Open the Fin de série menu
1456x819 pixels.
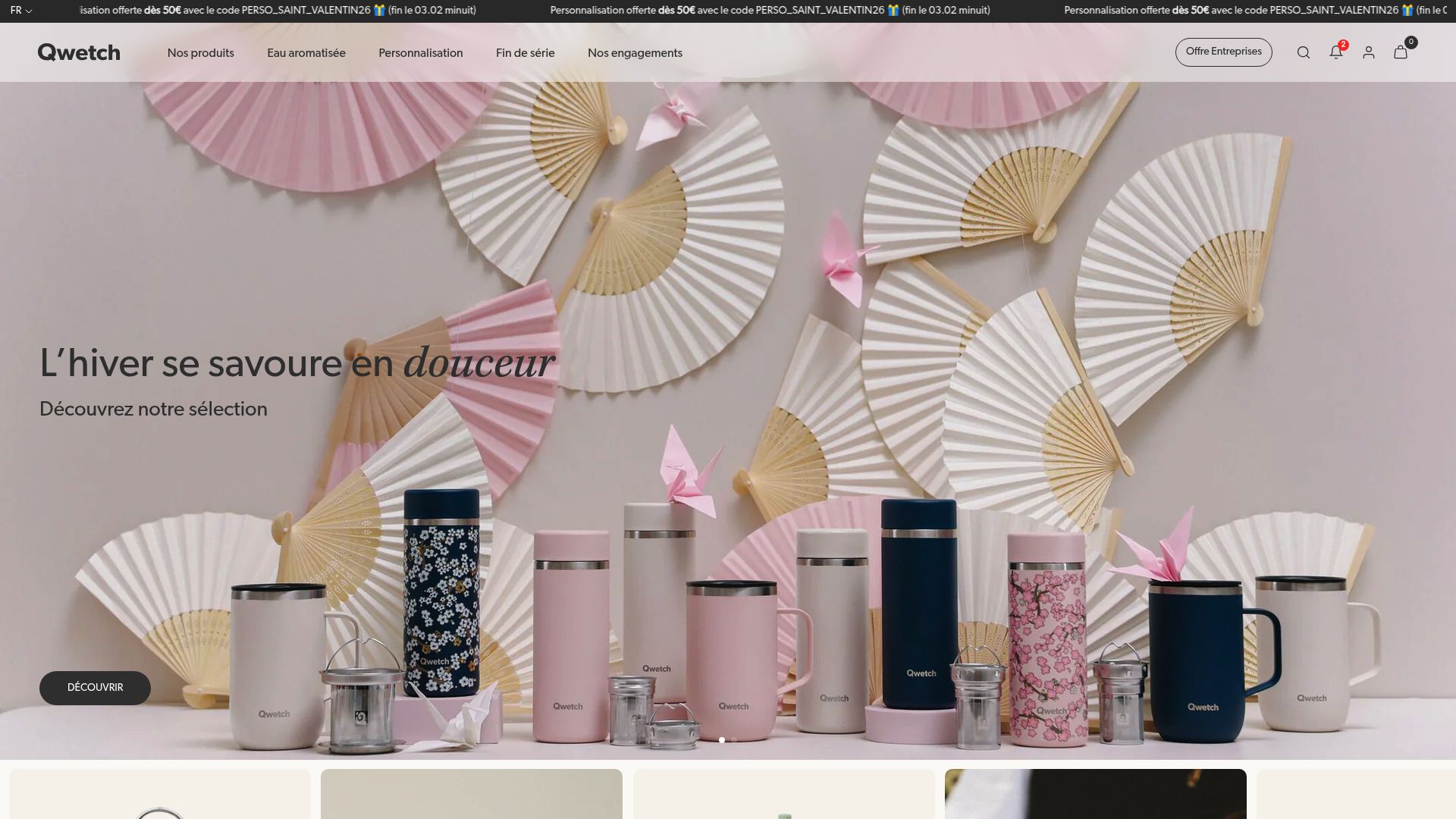(526, 53)
